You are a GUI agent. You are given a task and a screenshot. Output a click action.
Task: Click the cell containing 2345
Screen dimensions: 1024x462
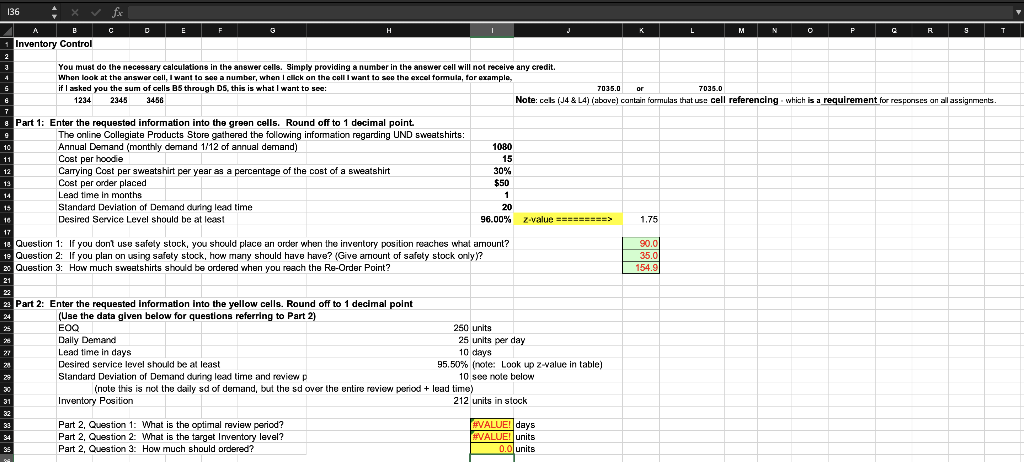coord(111,100)
